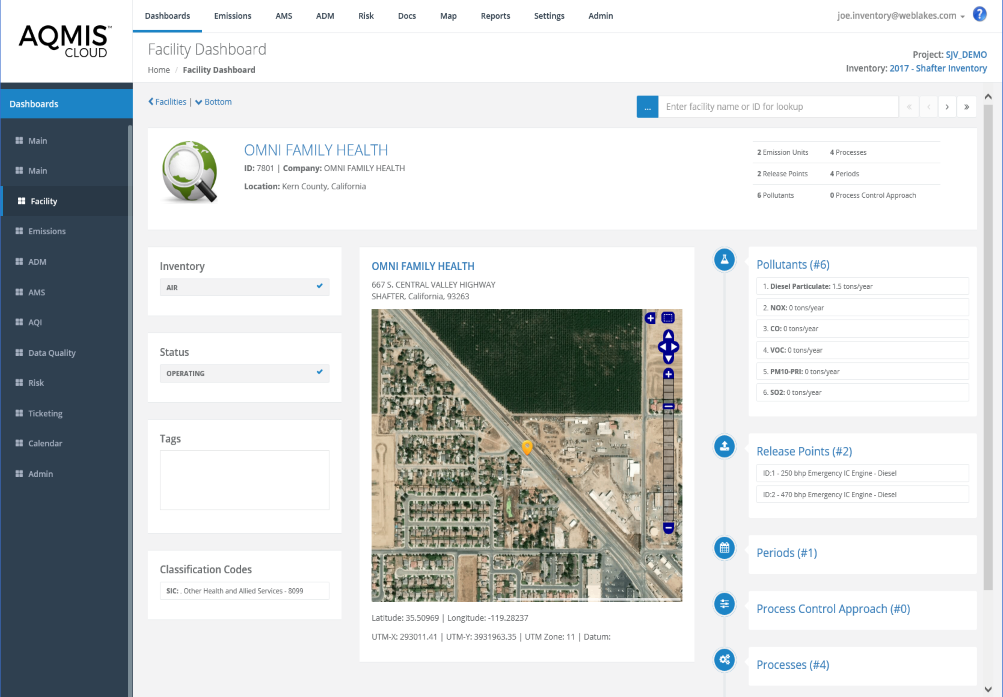This screenshot has height=697, width=1003.
Task: Open Facility dashboard in sidebar
Action: (x=65, y=201)
